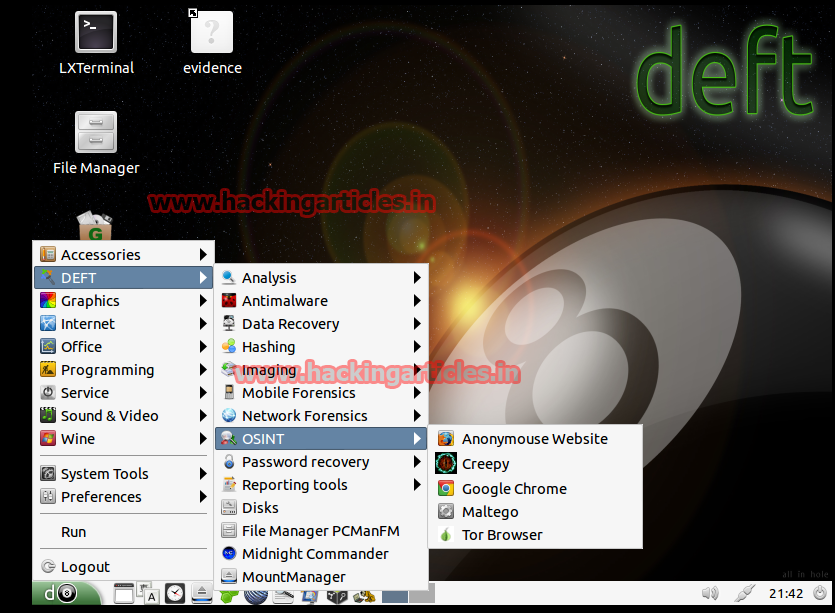Screen dimensions: 835x613
Task: Click the Graphics menu entry's rainbow icon
Action: click(x=48, y=300)
